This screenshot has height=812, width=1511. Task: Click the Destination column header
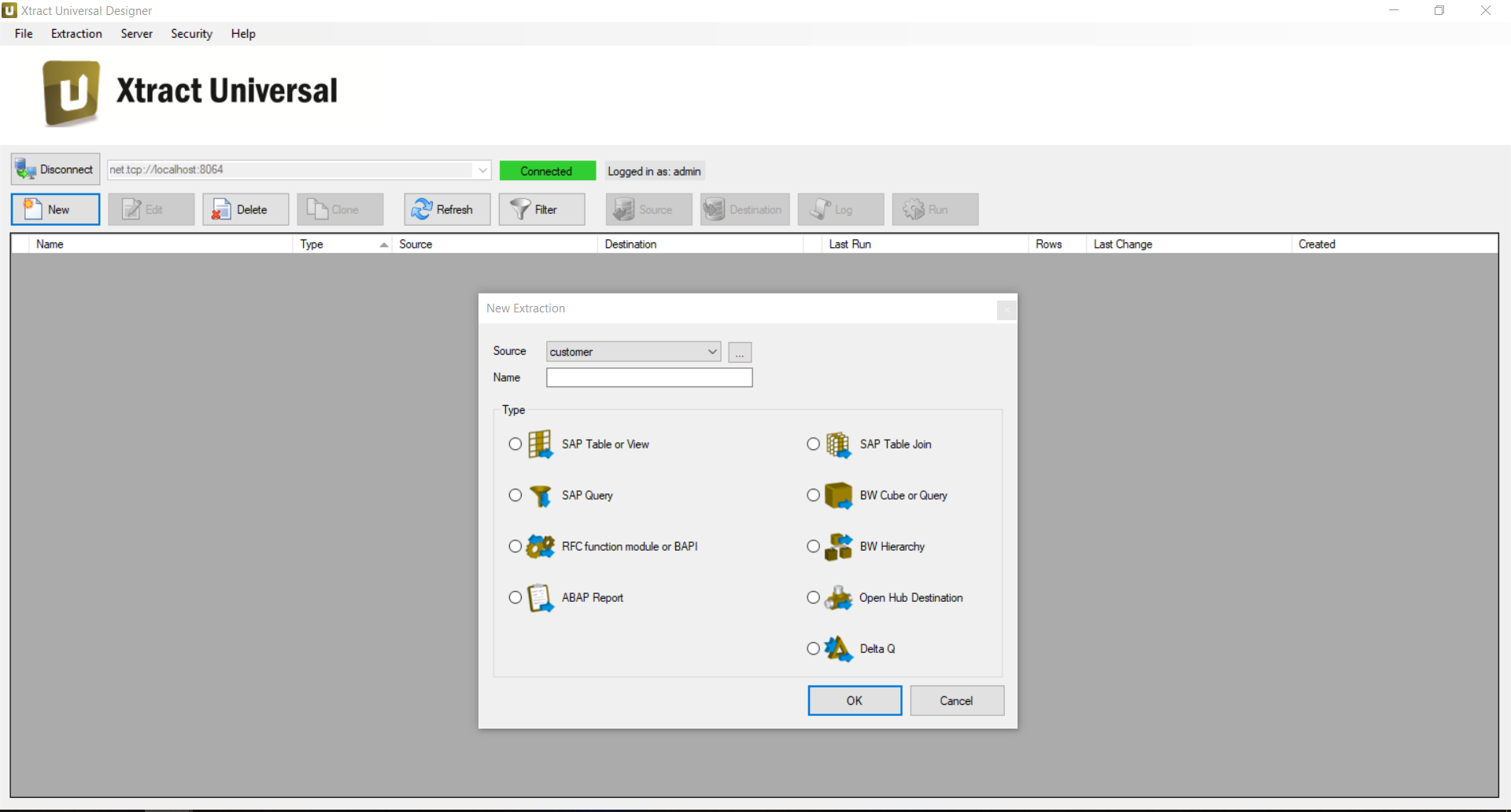point(700,244)
